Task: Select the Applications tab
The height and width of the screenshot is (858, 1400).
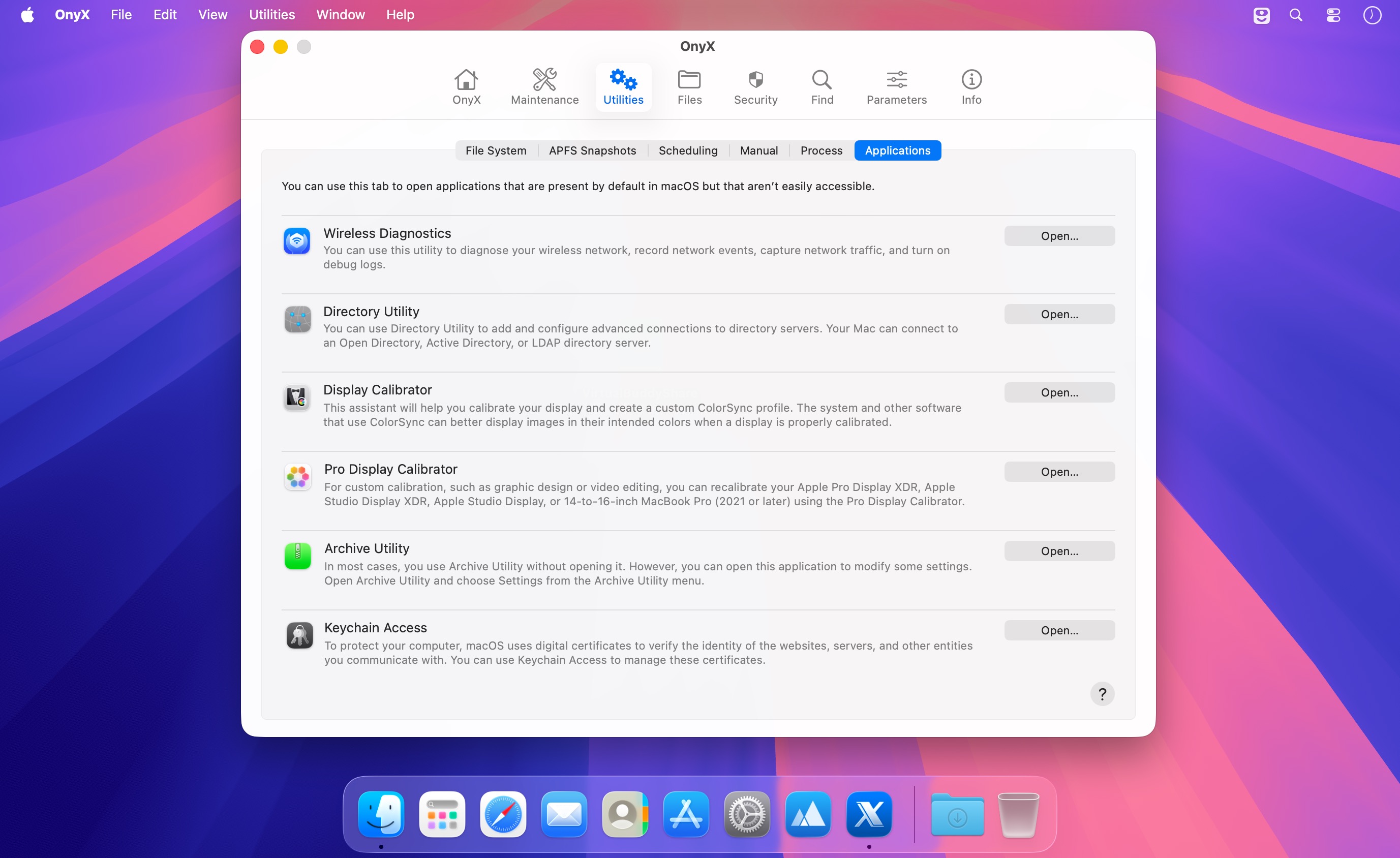Action: [897, 150]
